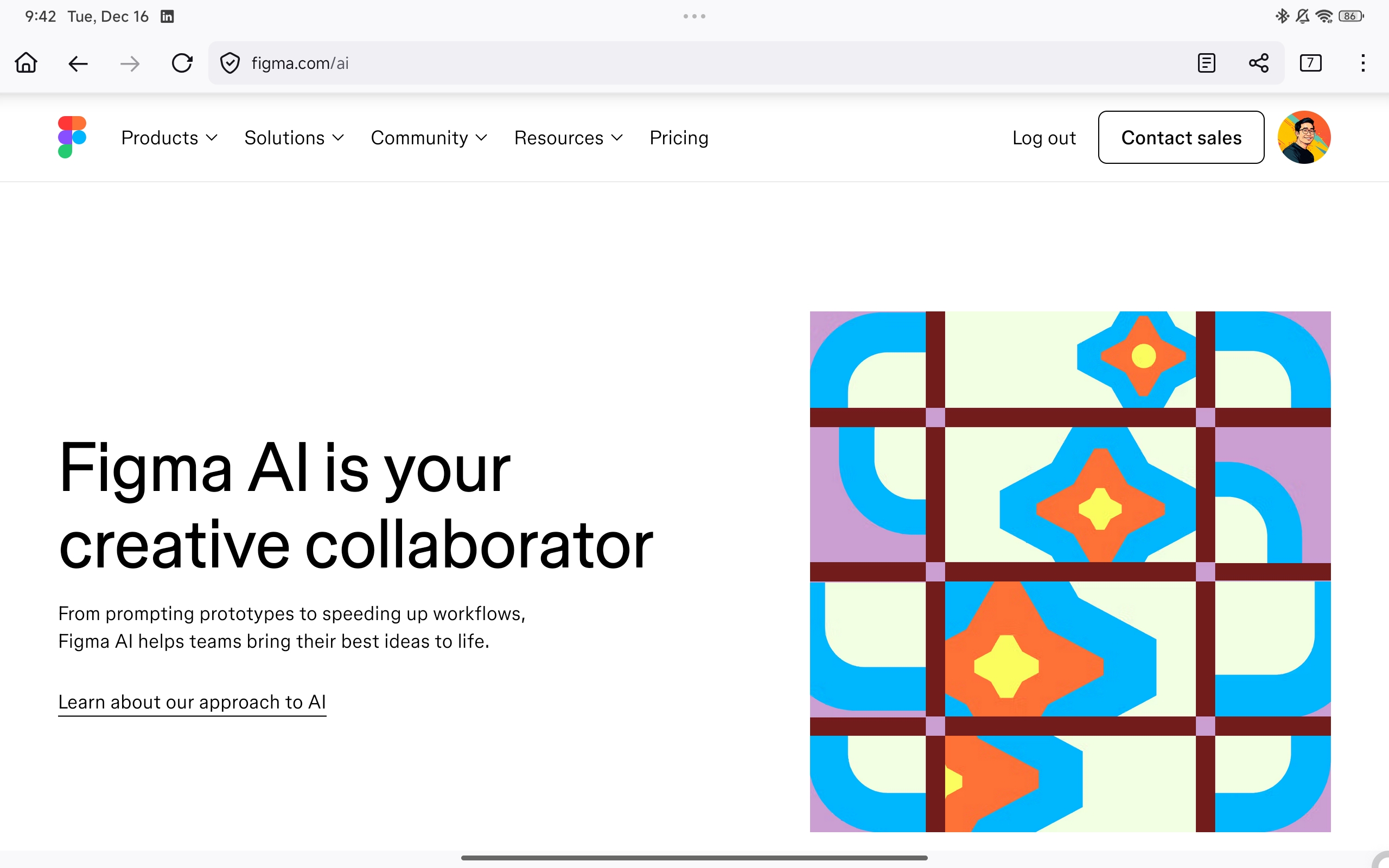Select the Pricing menu item
The width and height of the screenshot is (1389, 868).
[x=678, y=138]
